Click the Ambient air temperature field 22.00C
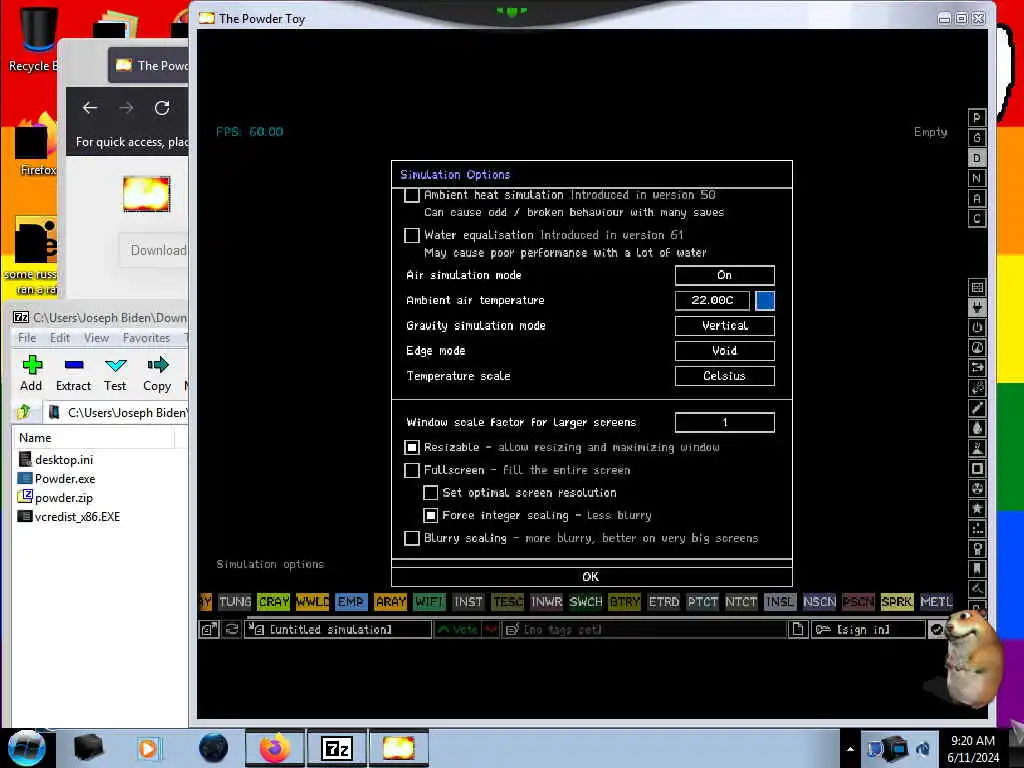 coord(712,300)
